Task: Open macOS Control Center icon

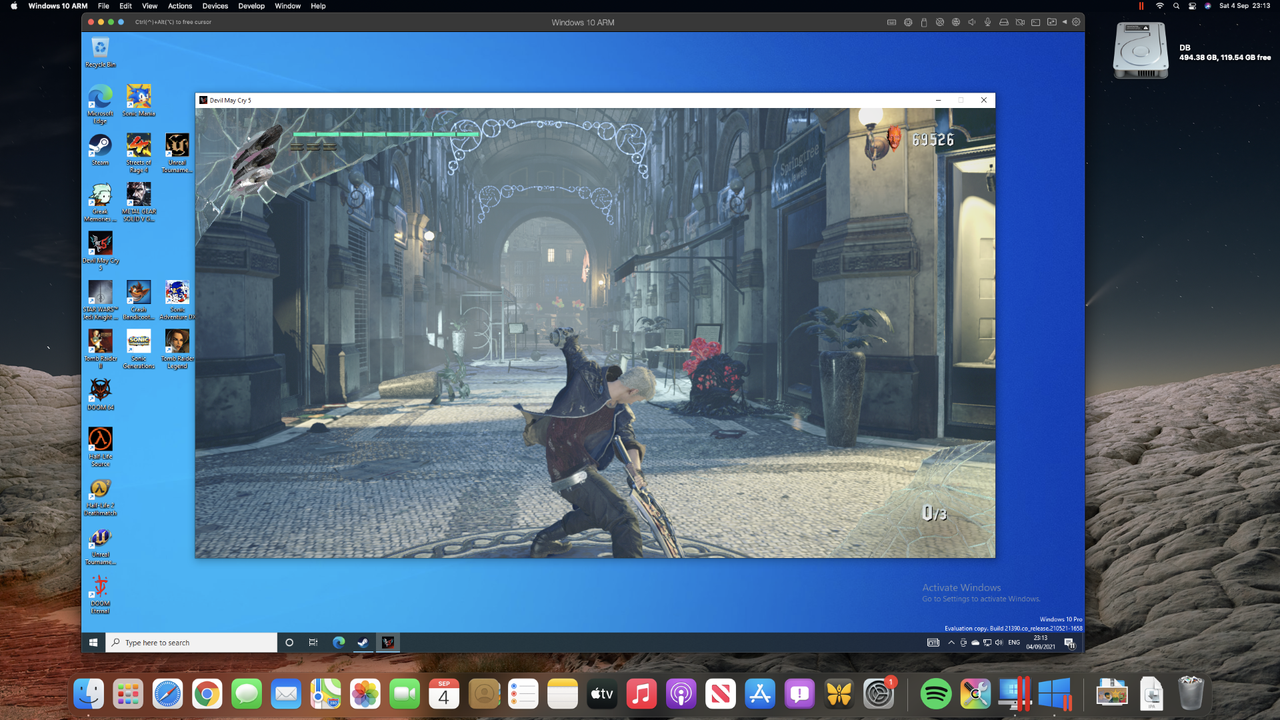Action: tap(1192, 6)
